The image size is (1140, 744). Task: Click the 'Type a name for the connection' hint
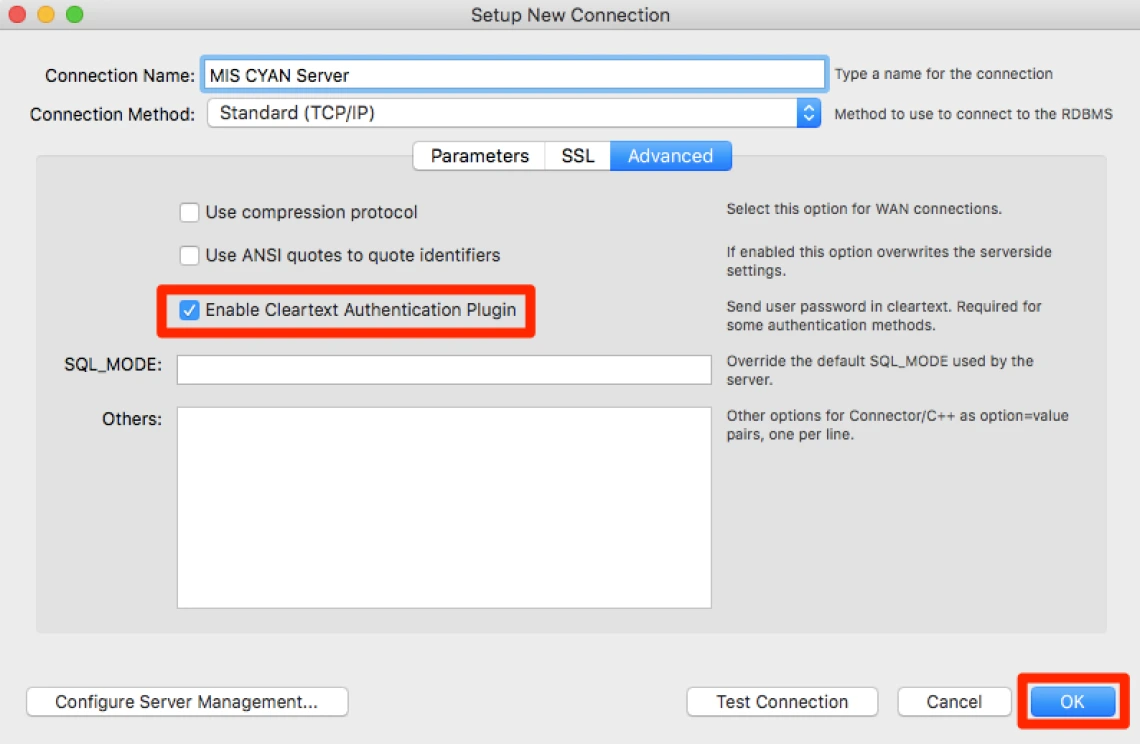click(x=943, y=73)
